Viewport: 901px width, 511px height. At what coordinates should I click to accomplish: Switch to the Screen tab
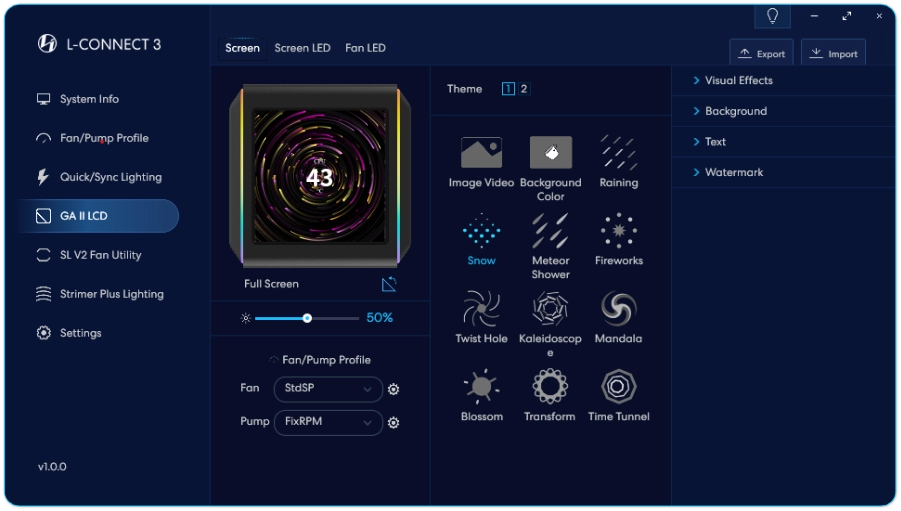[242, 48]
